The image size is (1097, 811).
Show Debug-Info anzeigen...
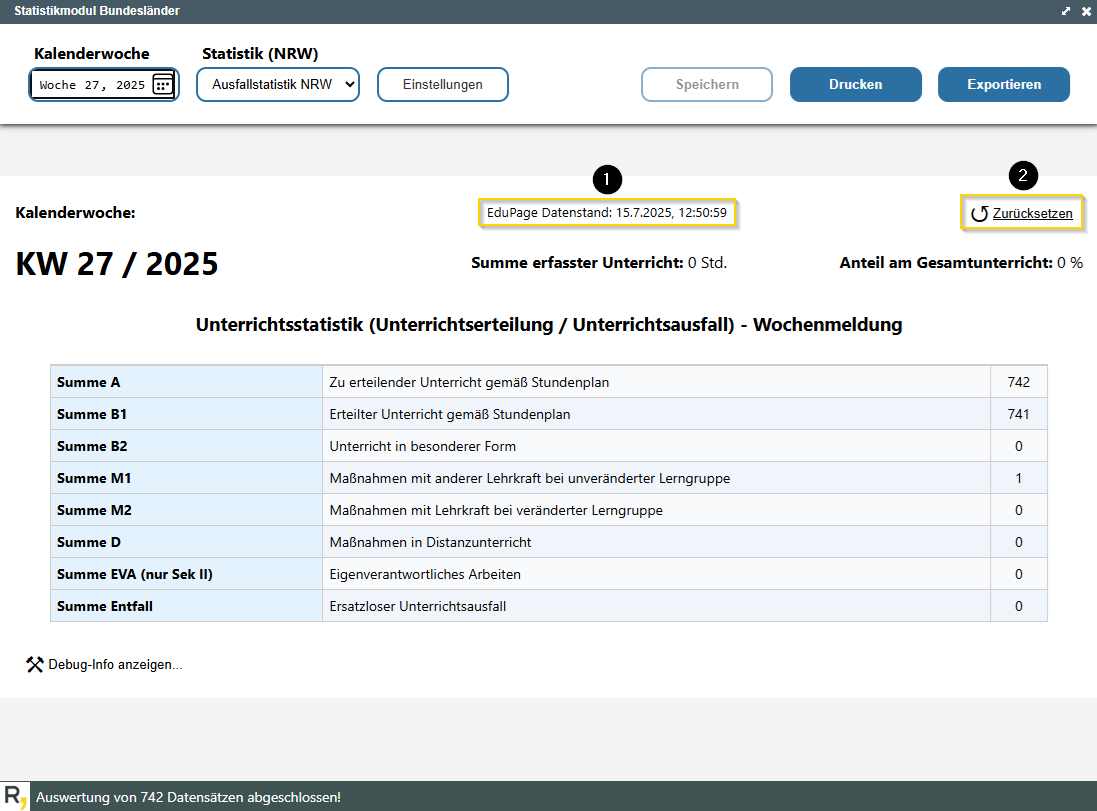[x=115, y=665]
